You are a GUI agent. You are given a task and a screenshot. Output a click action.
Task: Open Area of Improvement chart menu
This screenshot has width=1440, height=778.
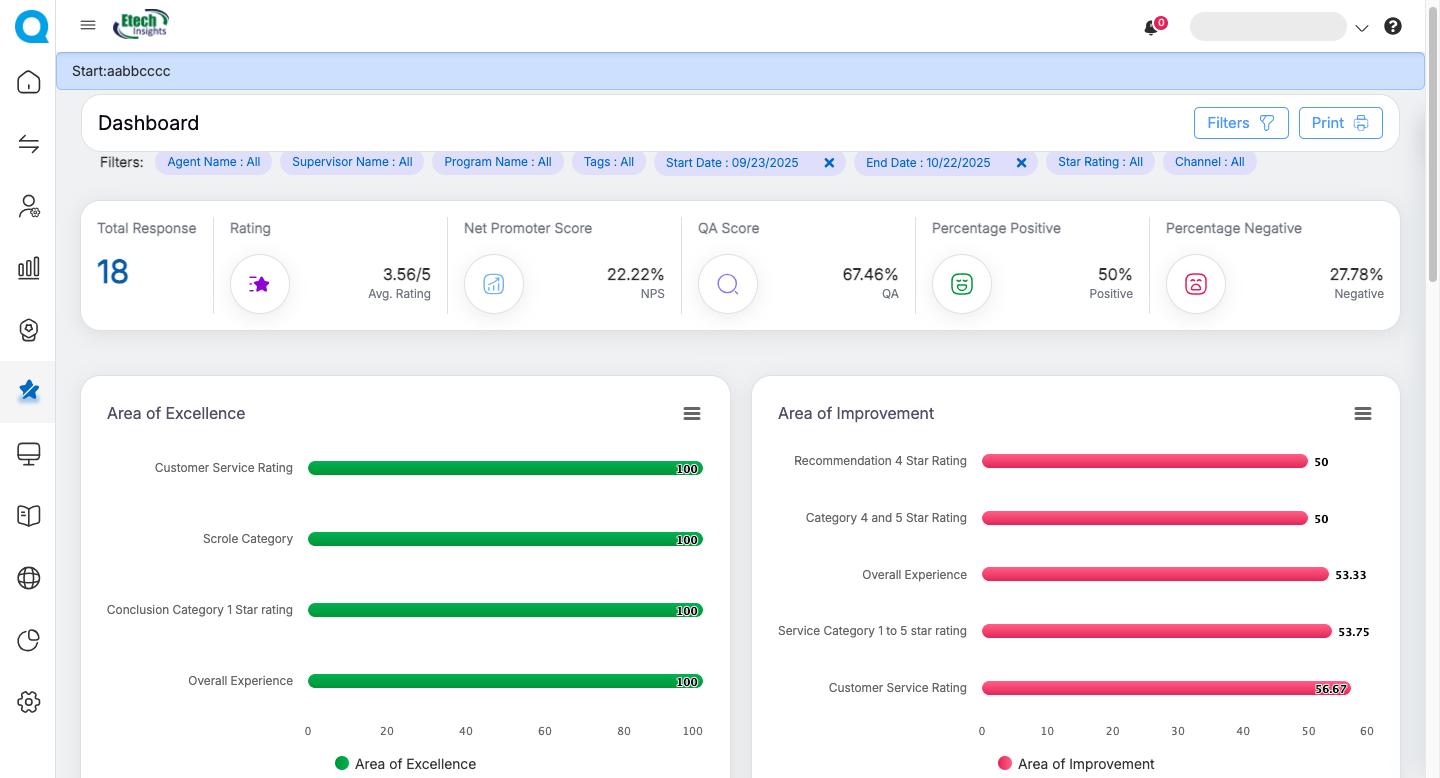[x=1362, y=414]
